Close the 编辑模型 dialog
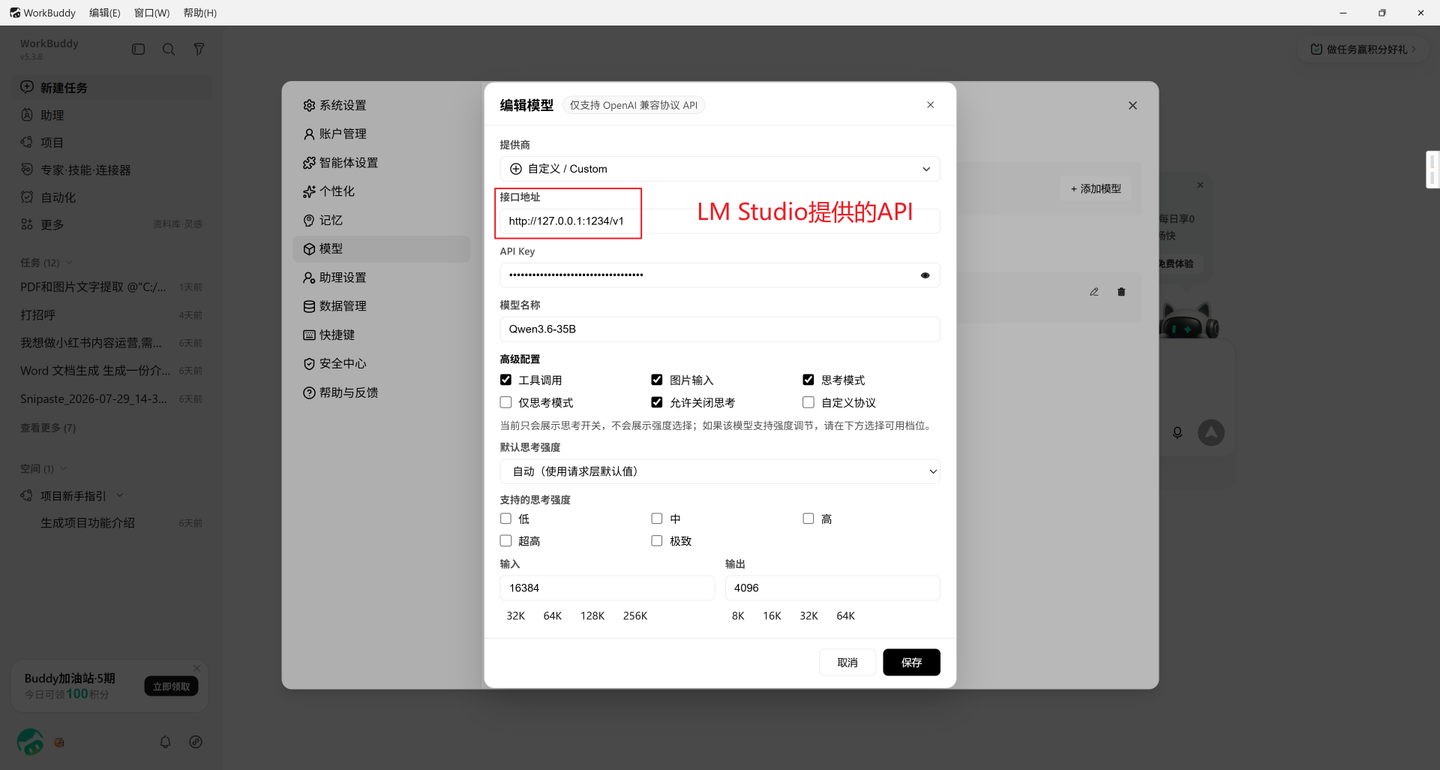This screenshot has width=1440, height=770. coord(930,105)
